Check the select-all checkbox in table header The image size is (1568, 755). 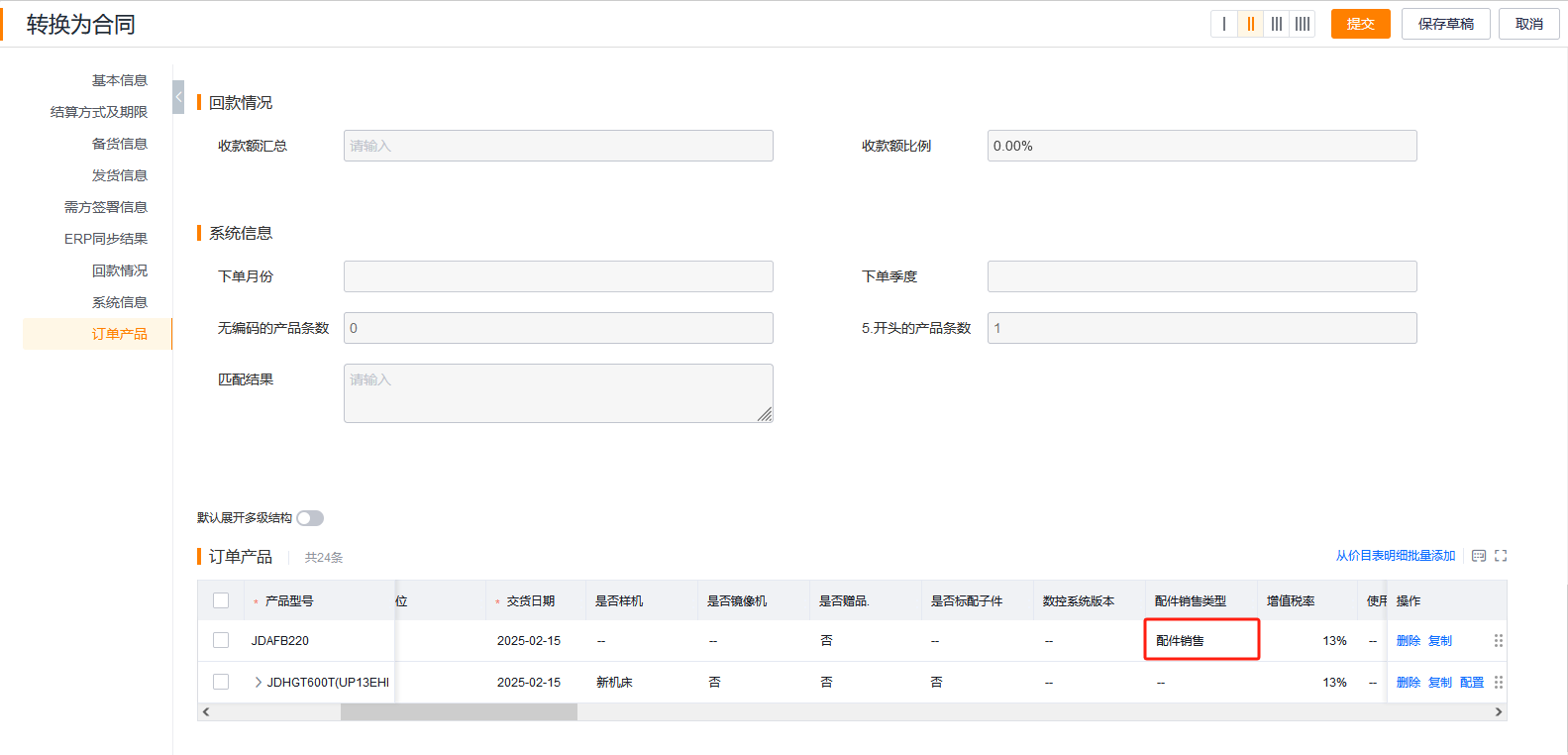pos(221,600)
